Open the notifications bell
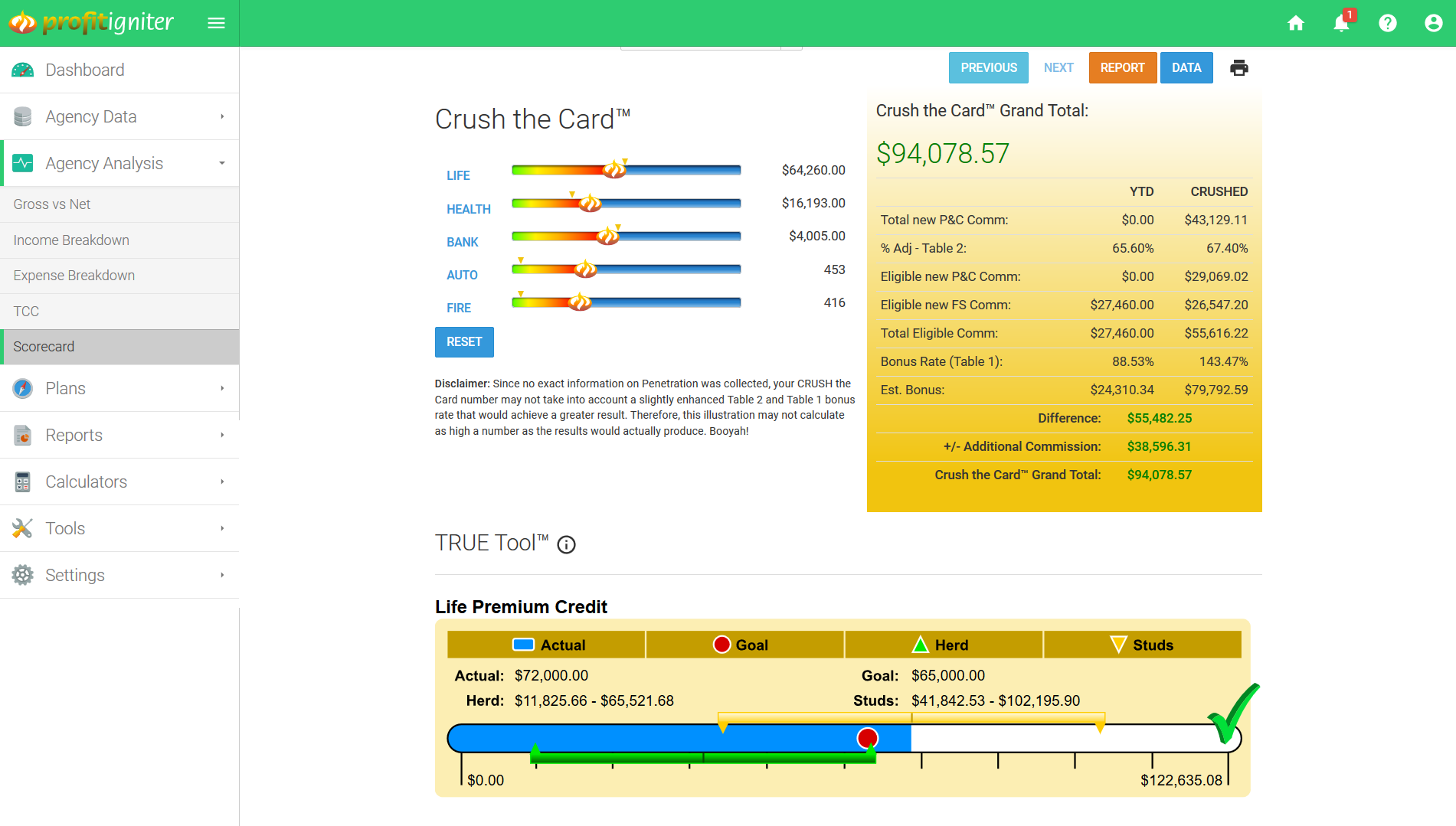The width and height of the screenshot is (1456, 826). [x=1341, y=23]
